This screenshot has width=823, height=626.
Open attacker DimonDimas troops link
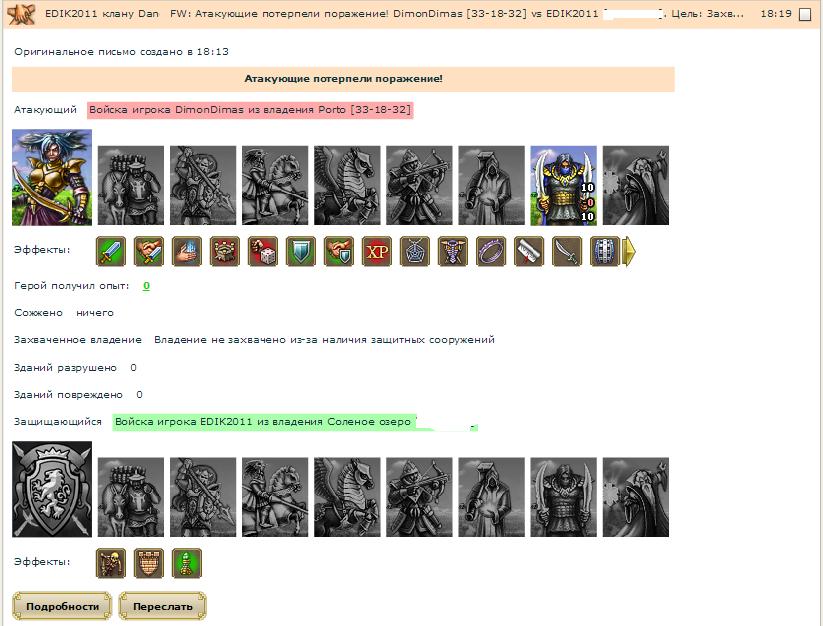tap(250, 110)
